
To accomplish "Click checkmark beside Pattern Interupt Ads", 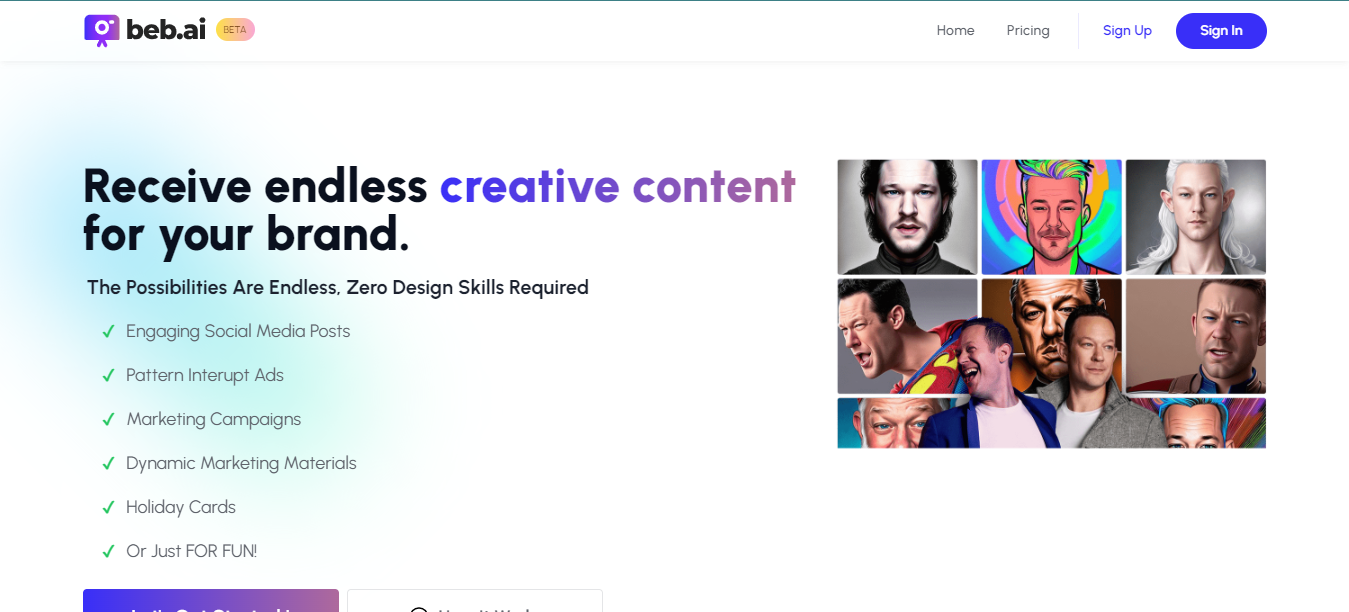I will click(108, 375).
